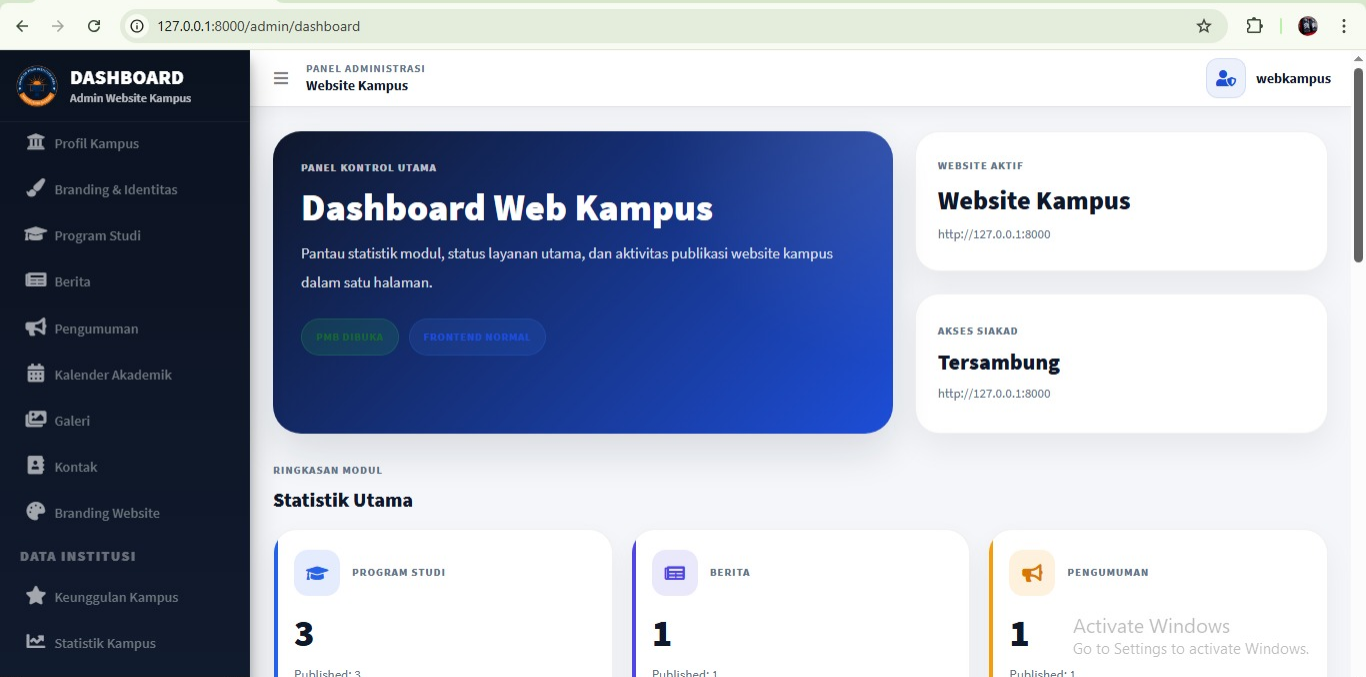The height and width of the screenshot is (677, 1366).
Task: Click the graduation cap icon on Program Studi card
Action: (316, 572)
